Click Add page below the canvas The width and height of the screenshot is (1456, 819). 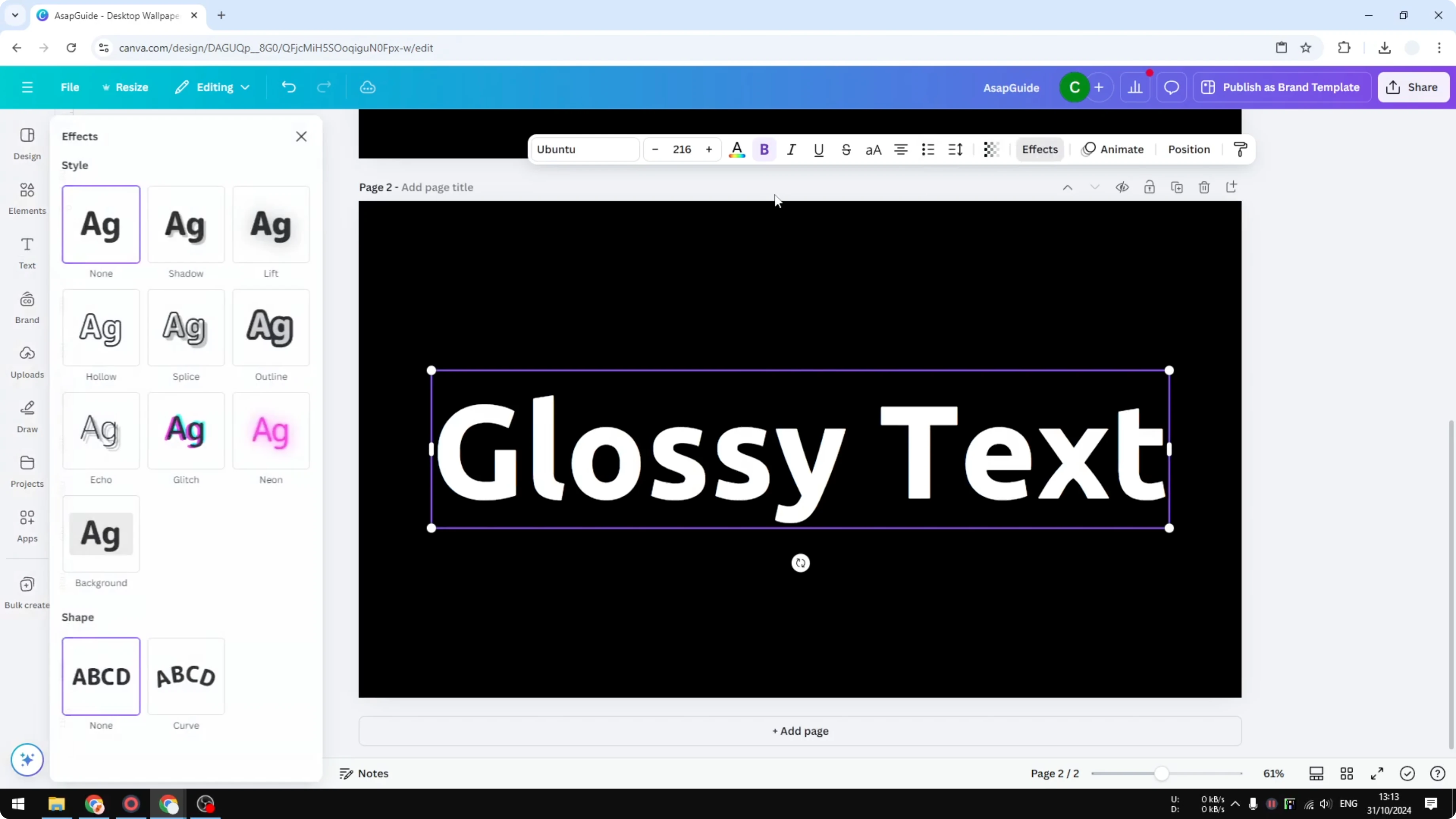click(799, 730)
